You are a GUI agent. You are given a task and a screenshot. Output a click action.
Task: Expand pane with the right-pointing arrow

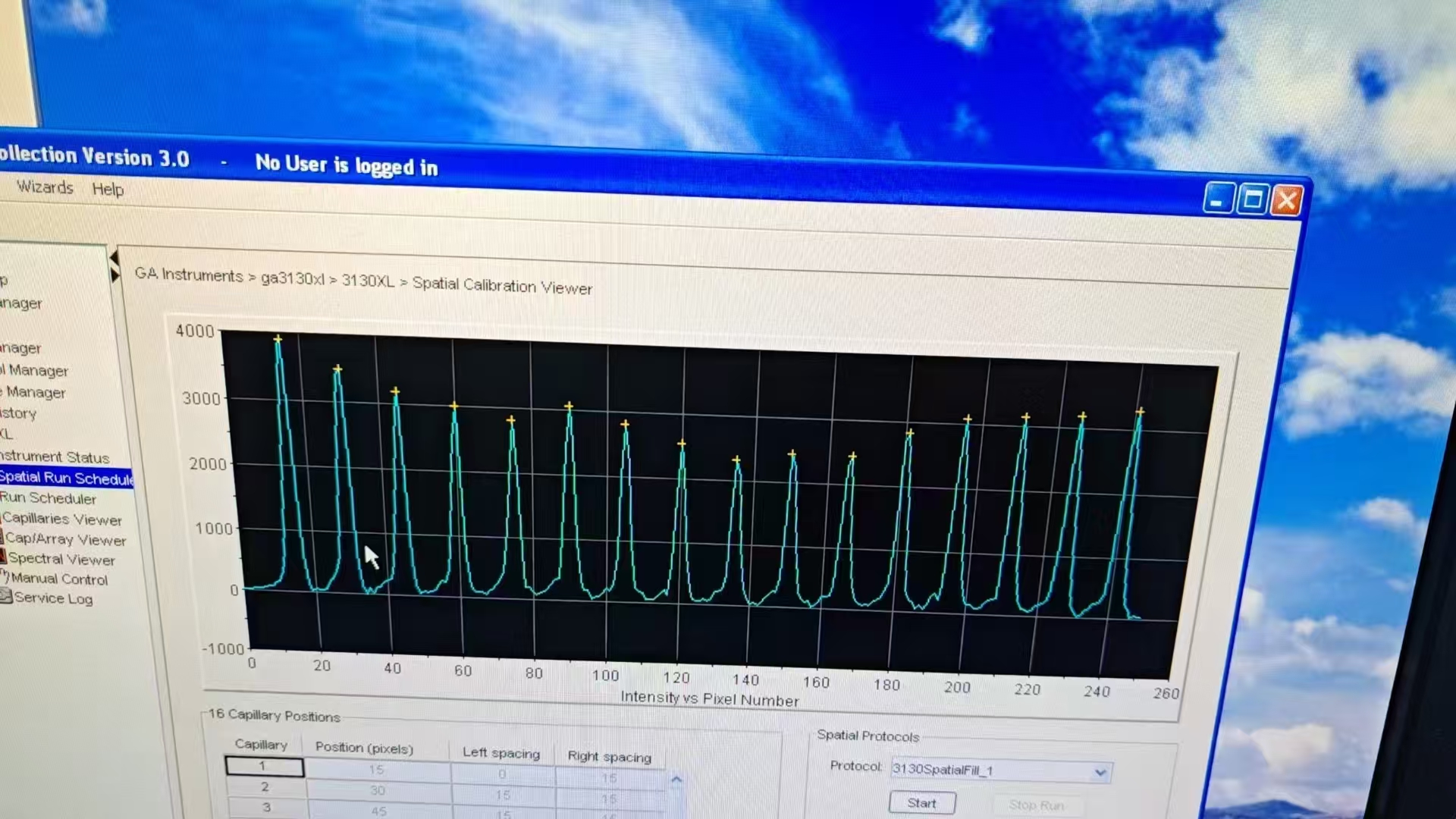(115, 275)
